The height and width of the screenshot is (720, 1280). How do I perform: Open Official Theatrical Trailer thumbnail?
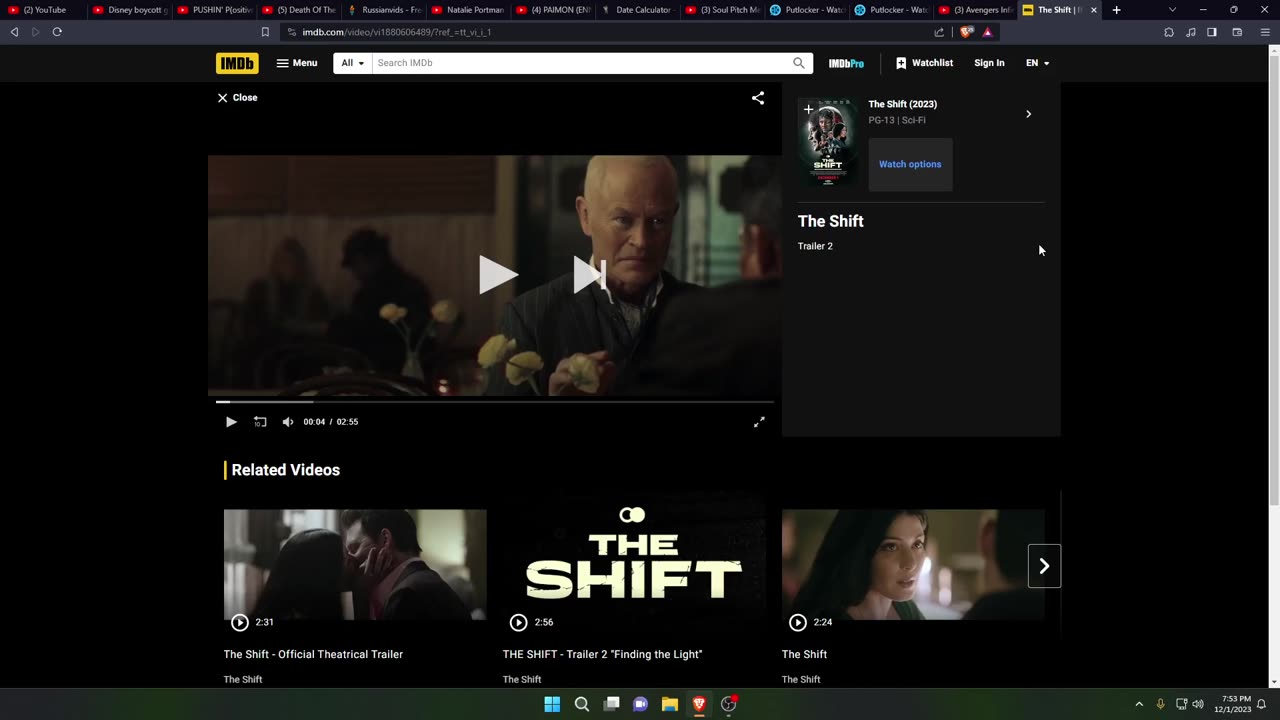[x=355, y=565]
